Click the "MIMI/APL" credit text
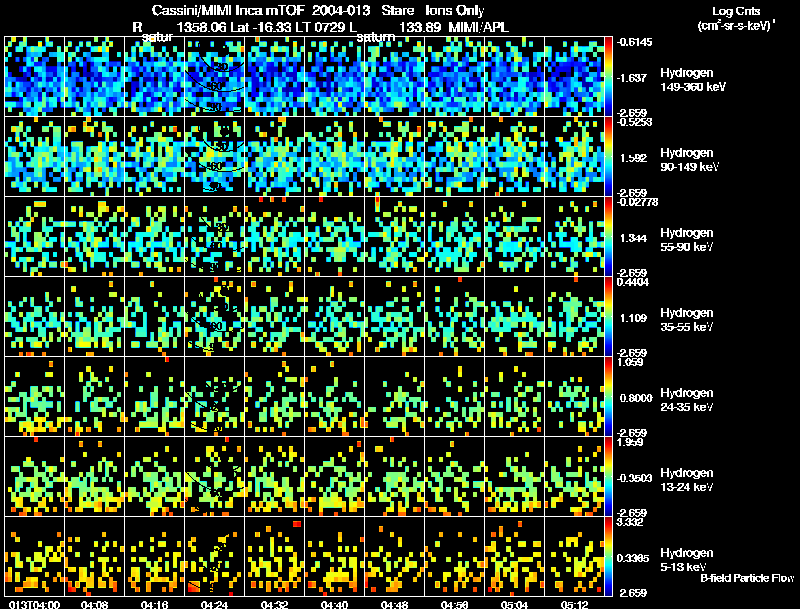The image size is (800, 609). point(478,27)
